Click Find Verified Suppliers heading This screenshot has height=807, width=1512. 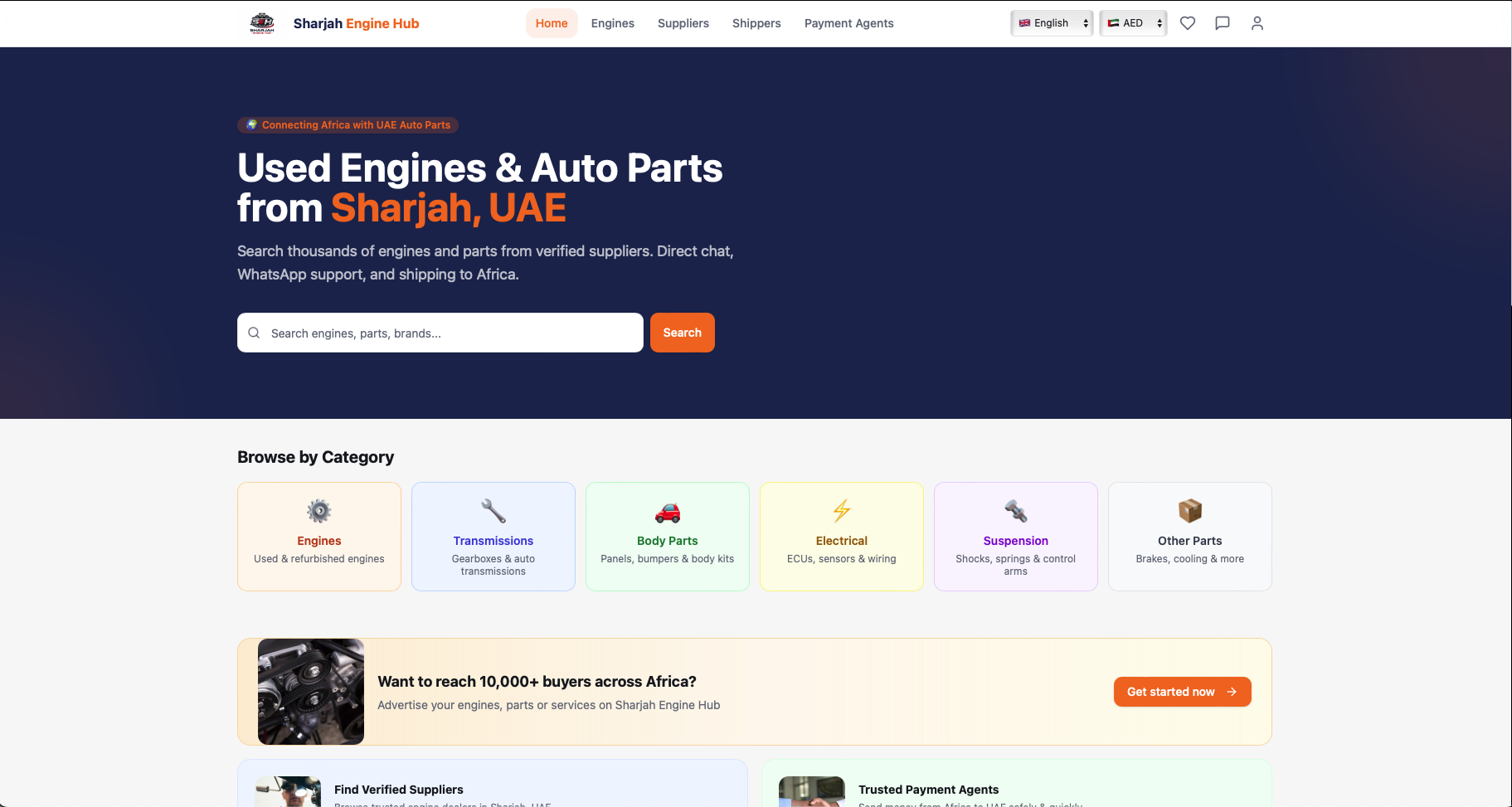(399, 790)
